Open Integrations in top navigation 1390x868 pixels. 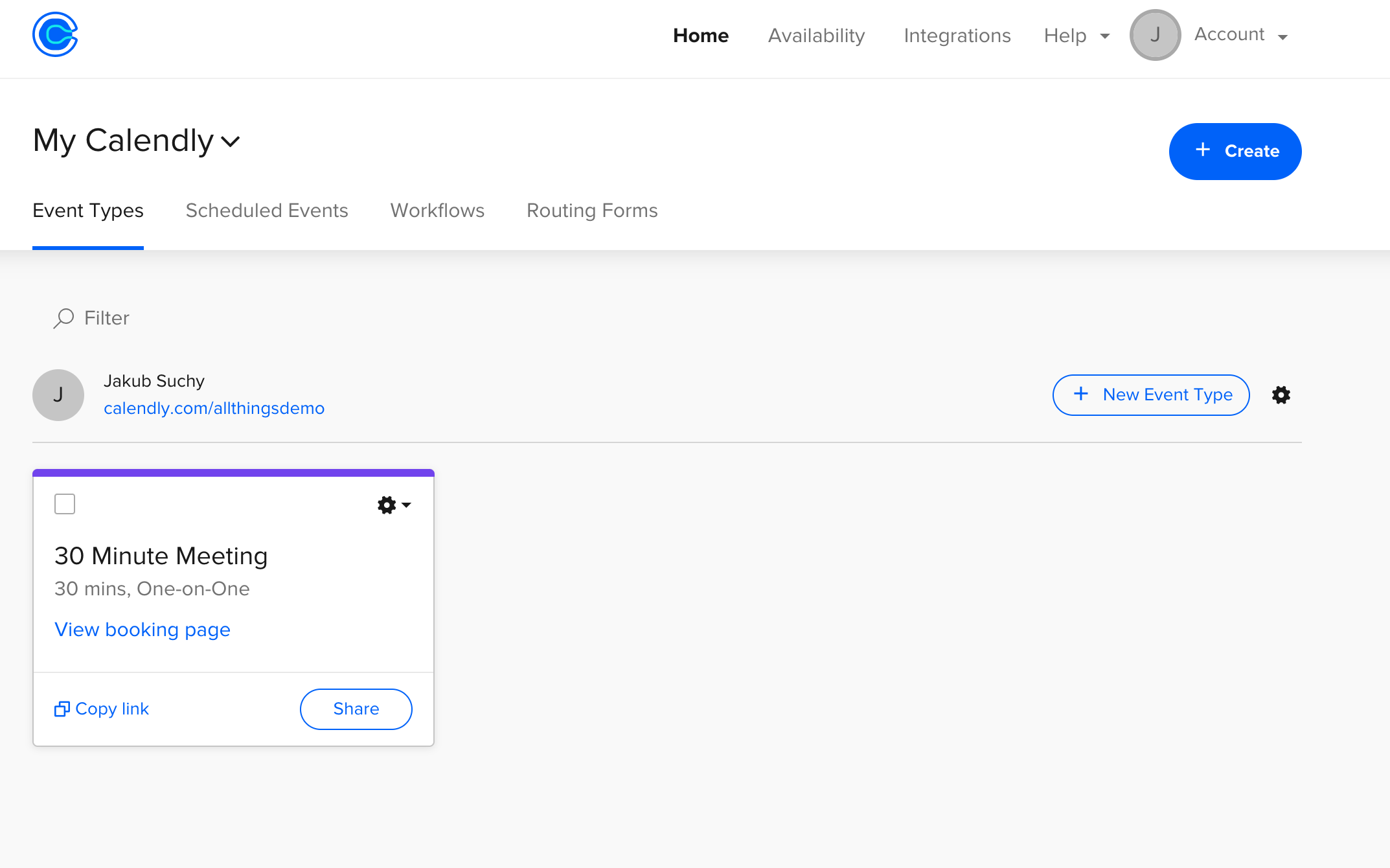click(x=957, y=36)
